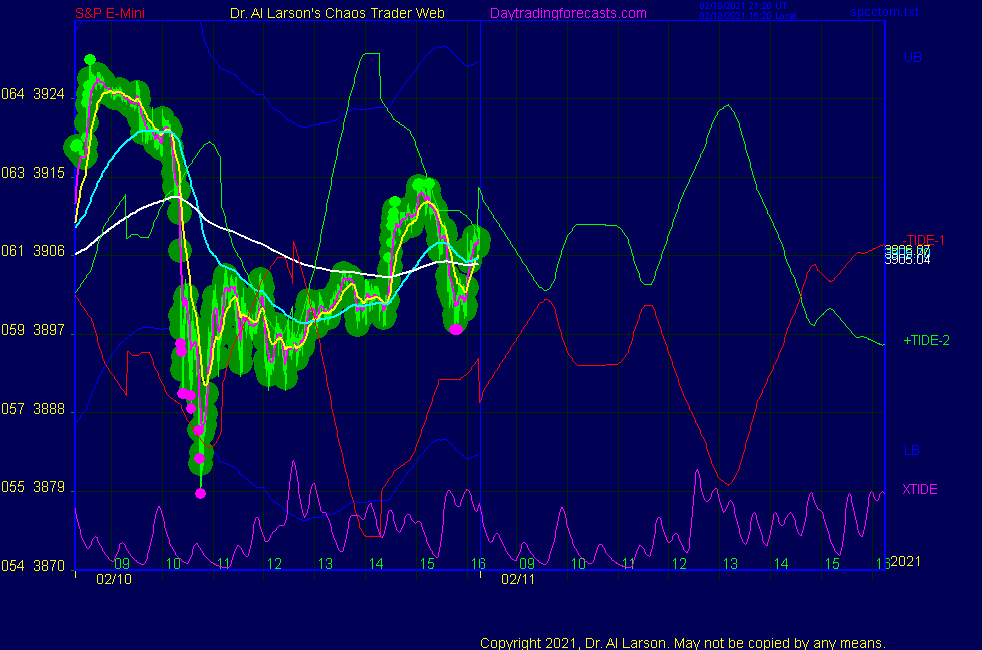
Task: Click the 2021 year label
Action: tap(906, 561)
